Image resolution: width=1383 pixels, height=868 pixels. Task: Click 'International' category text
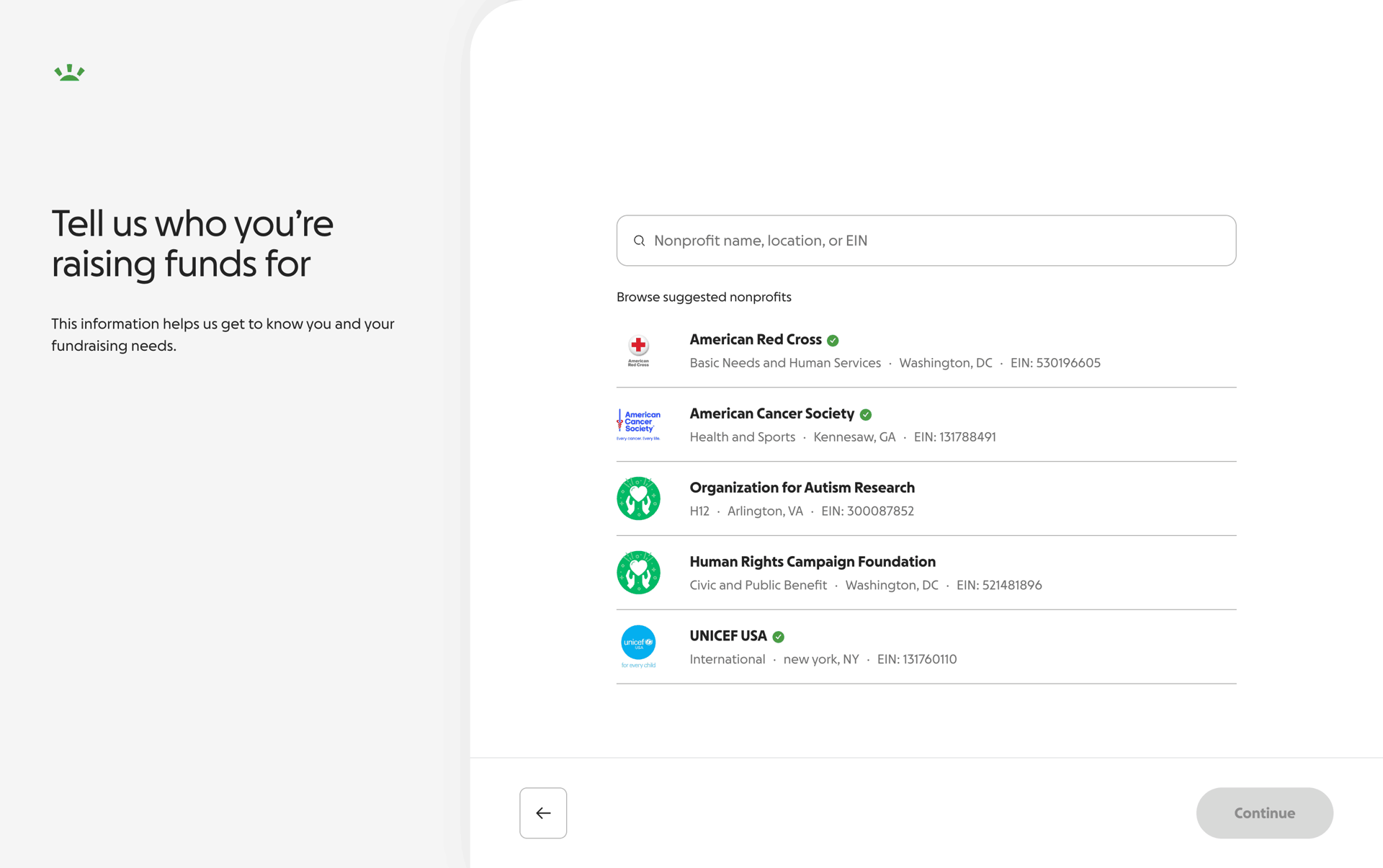(727, 660)
